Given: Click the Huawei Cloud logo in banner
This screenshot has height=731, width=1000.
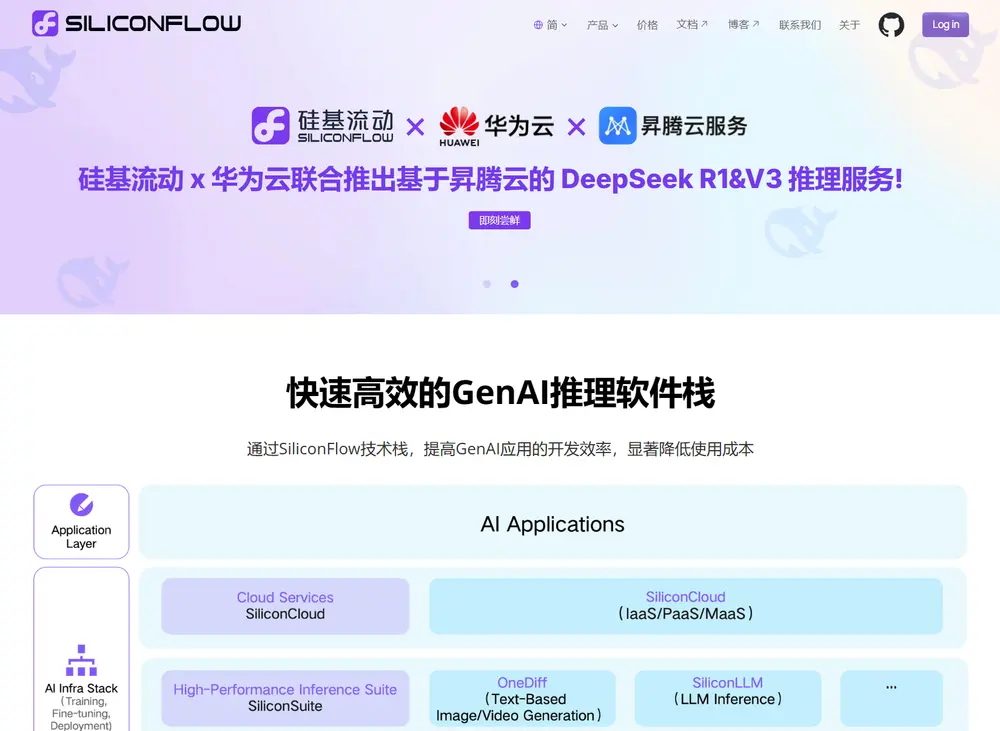Looking at the screenshot, I should pos(496,126).
